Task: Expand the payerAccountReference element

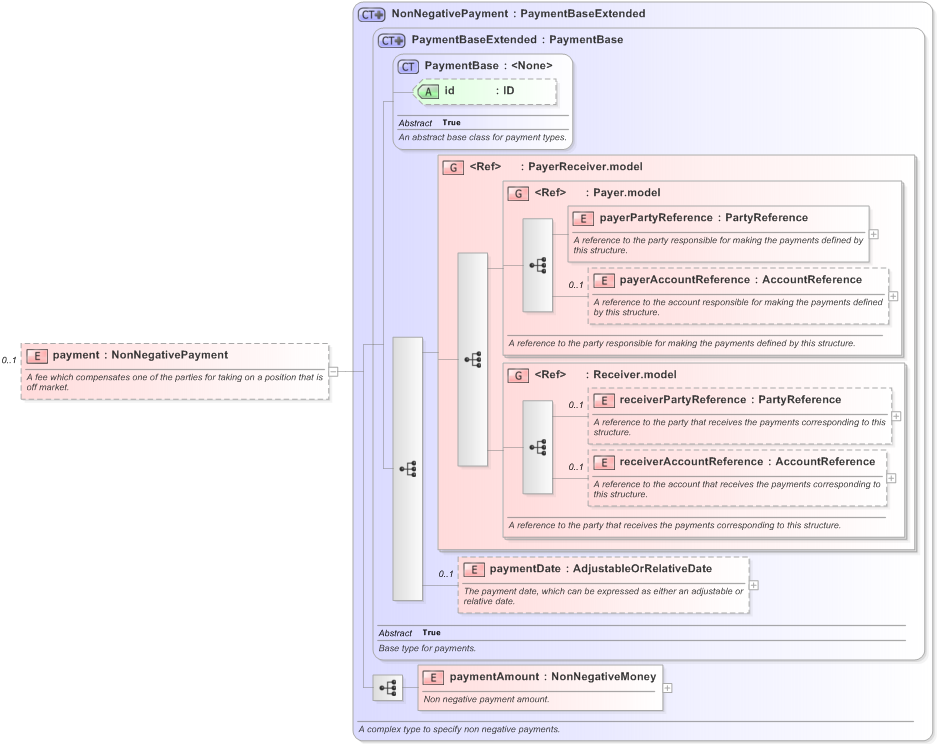Action: point(893,296)
